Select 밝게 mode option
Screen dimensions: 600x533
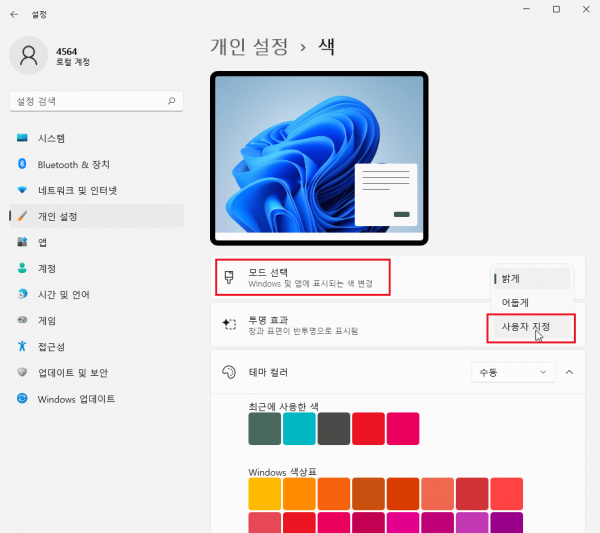532,279
